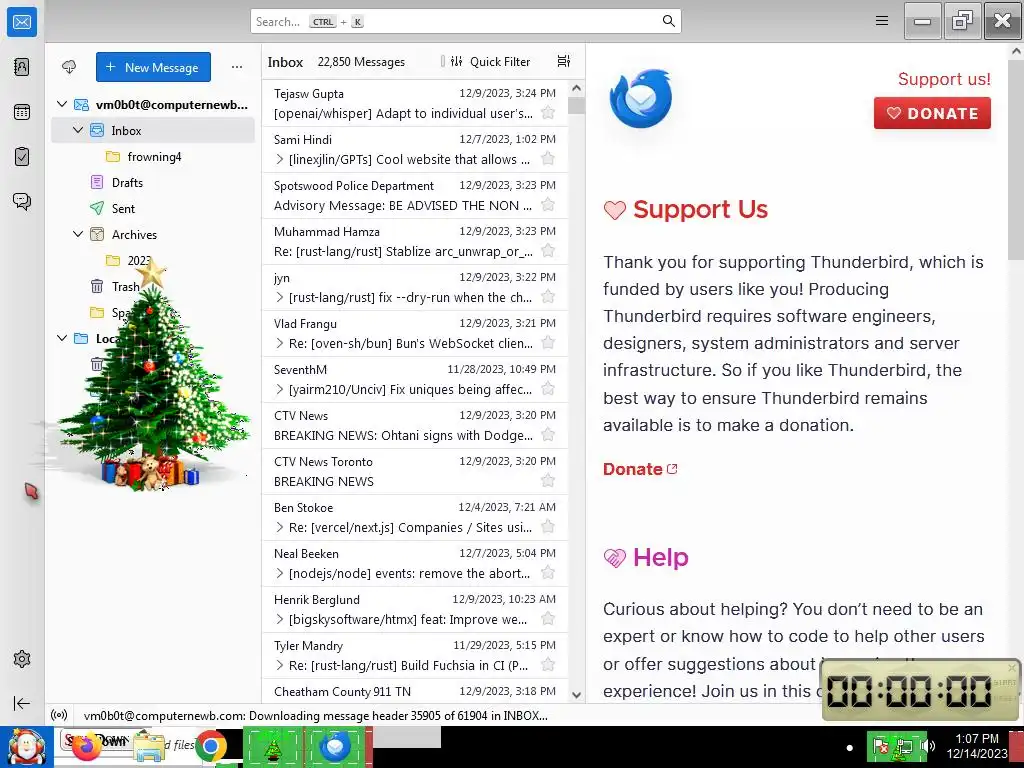Follow the Donate link
The width and height of the screenshot is (1024, 768).
click(x=640, y=469)
